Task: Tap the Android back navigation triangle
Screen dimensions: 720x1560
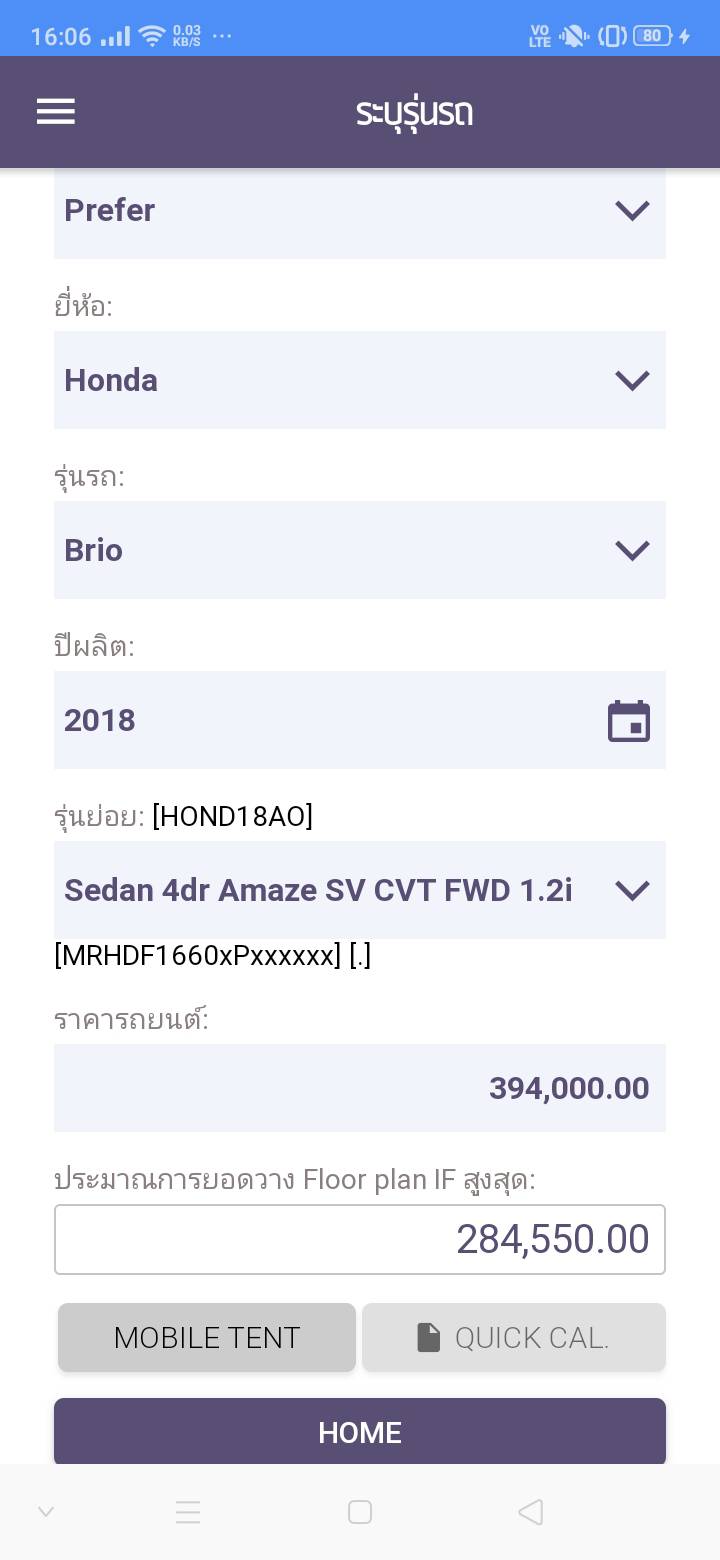Action: (x=531, y=1512)
